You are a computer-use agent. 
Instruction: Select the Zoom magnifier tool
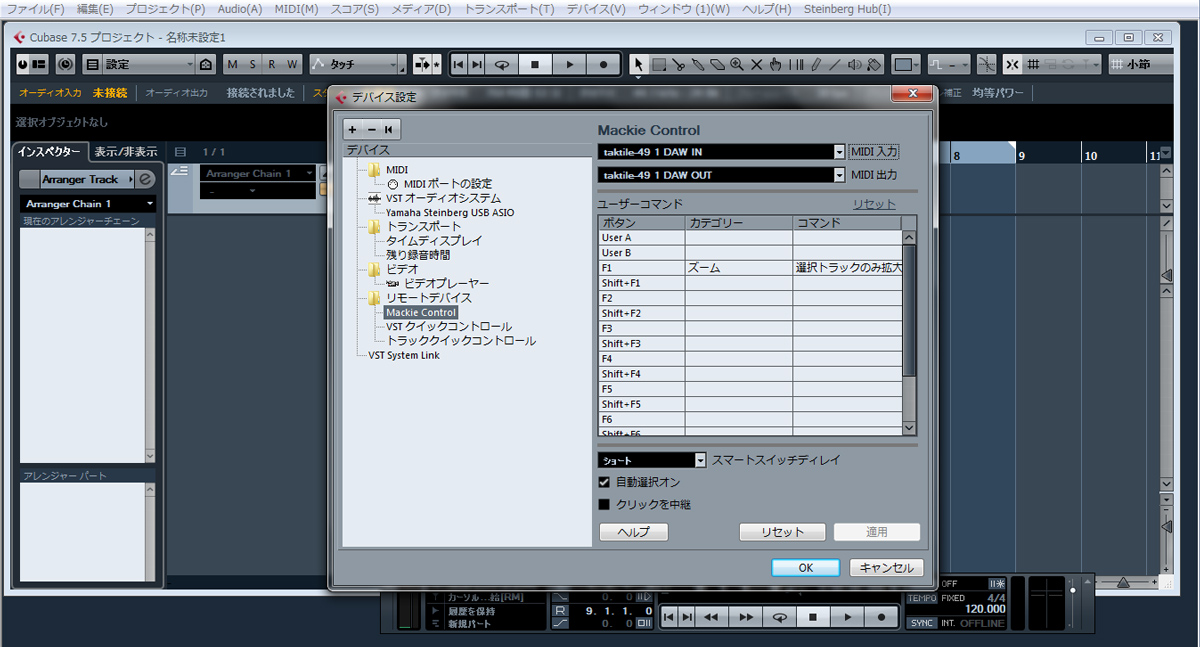click(736, 64)
